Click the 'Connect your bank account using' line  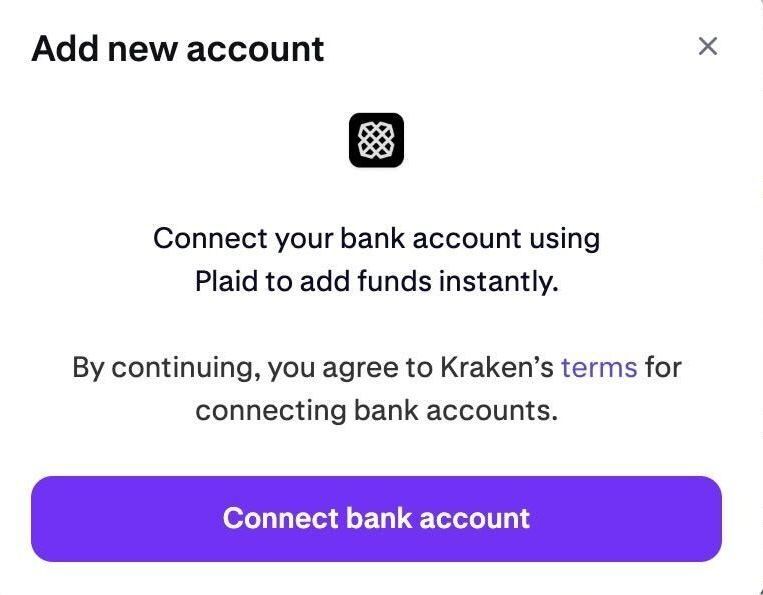376,239
